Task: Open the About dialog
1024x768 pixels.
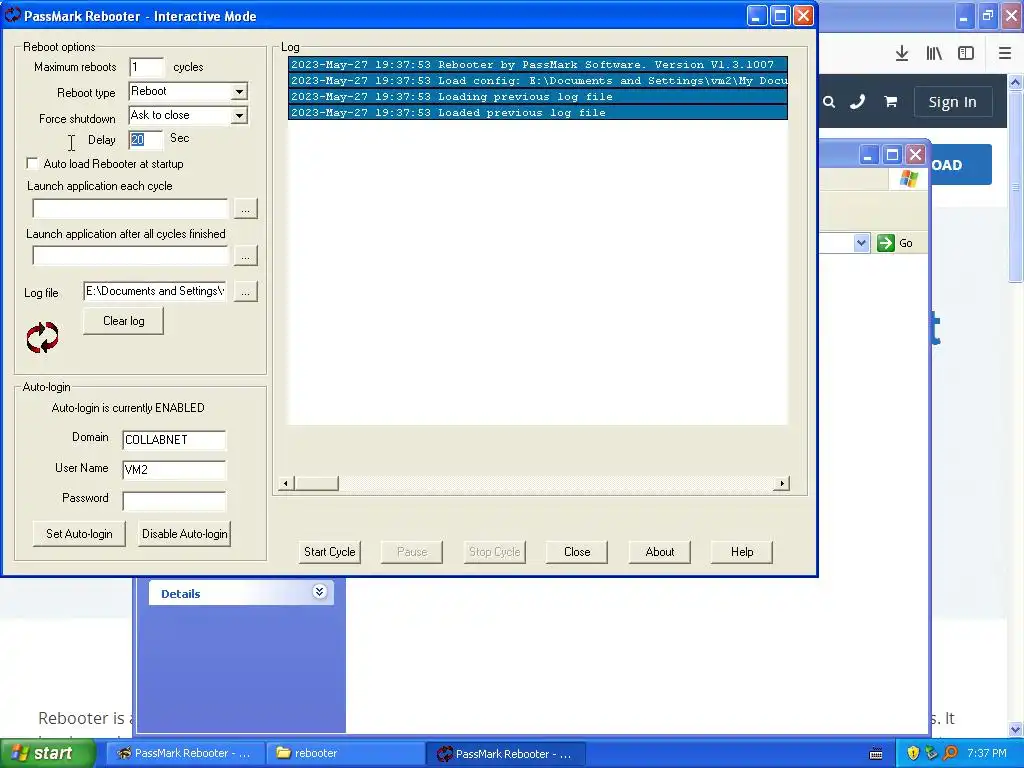Action: point(660,552)
